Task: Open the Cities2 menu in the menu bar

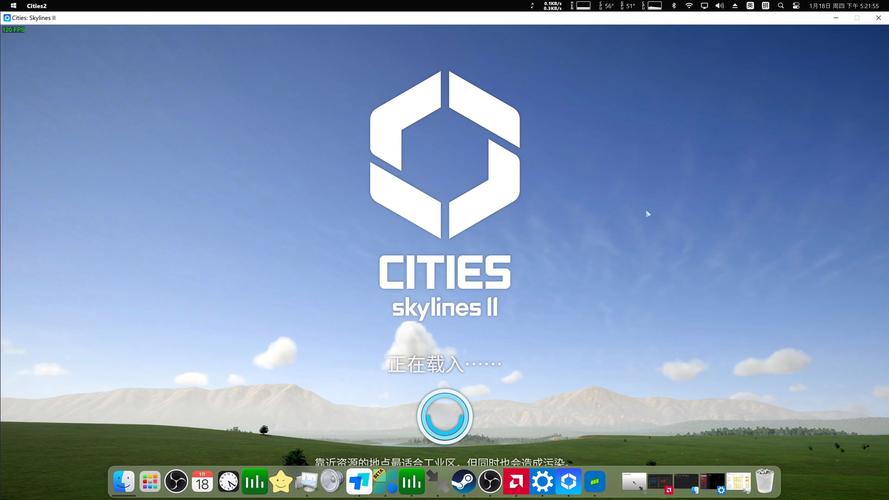Action: click(x=36, y=6)
